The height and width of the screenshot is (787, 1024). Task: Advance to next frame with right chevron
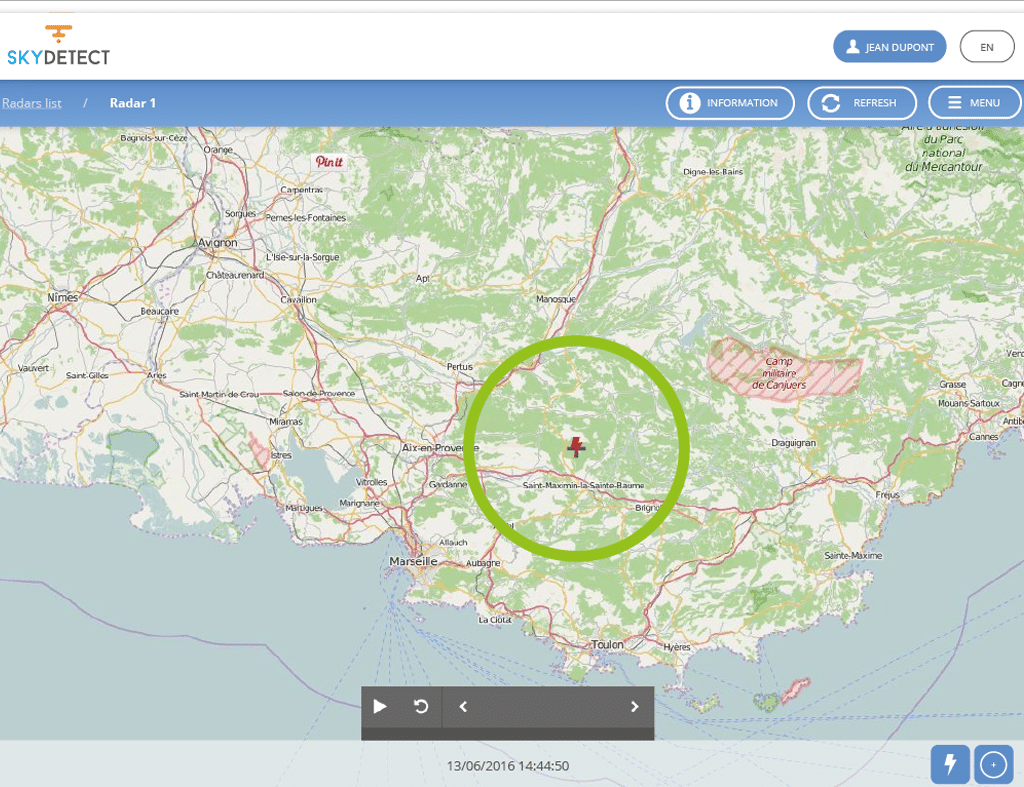coord(634,707)
